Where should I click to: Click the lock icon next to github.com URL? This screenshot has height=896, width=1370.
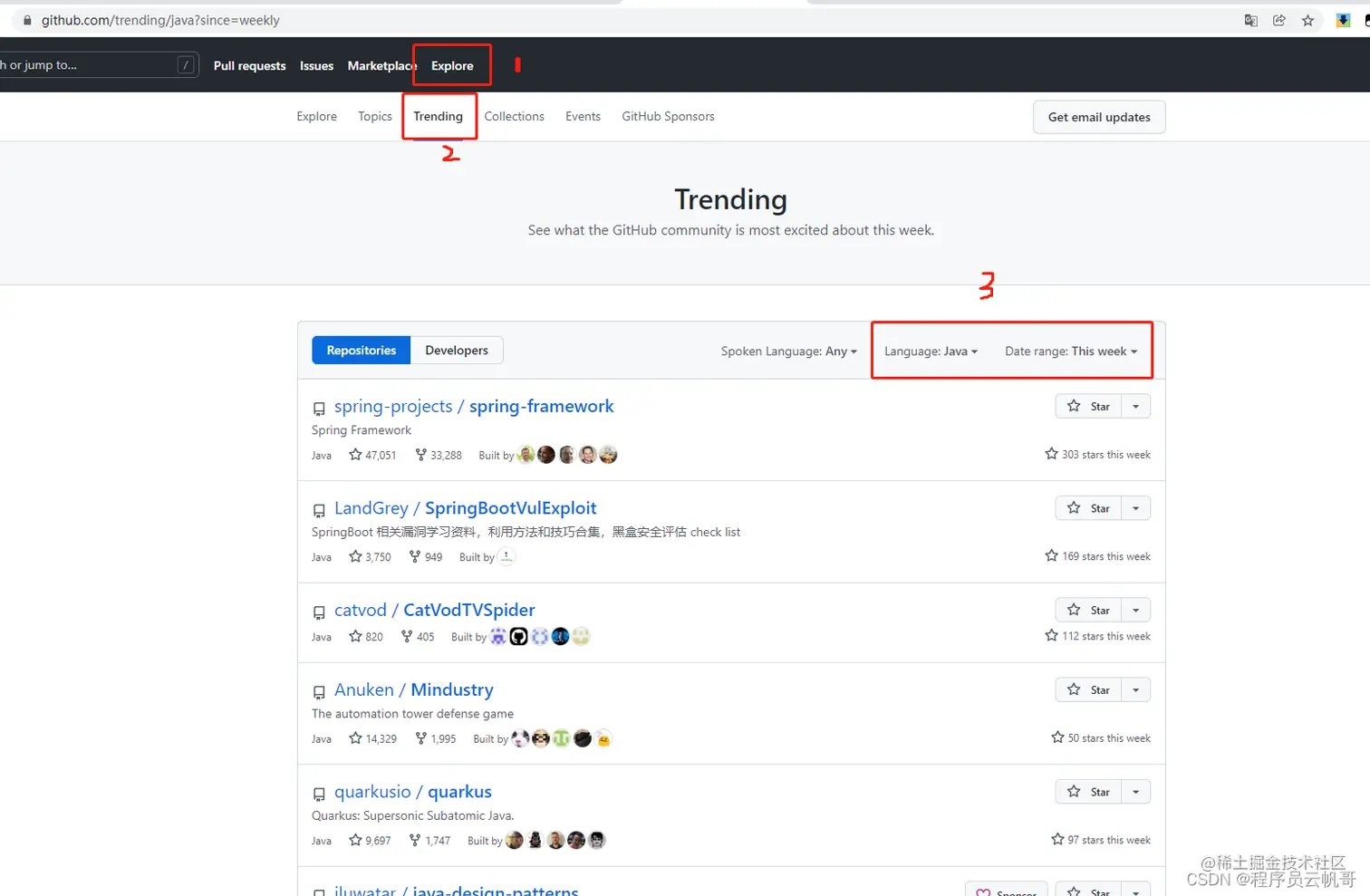pos(27,20)
